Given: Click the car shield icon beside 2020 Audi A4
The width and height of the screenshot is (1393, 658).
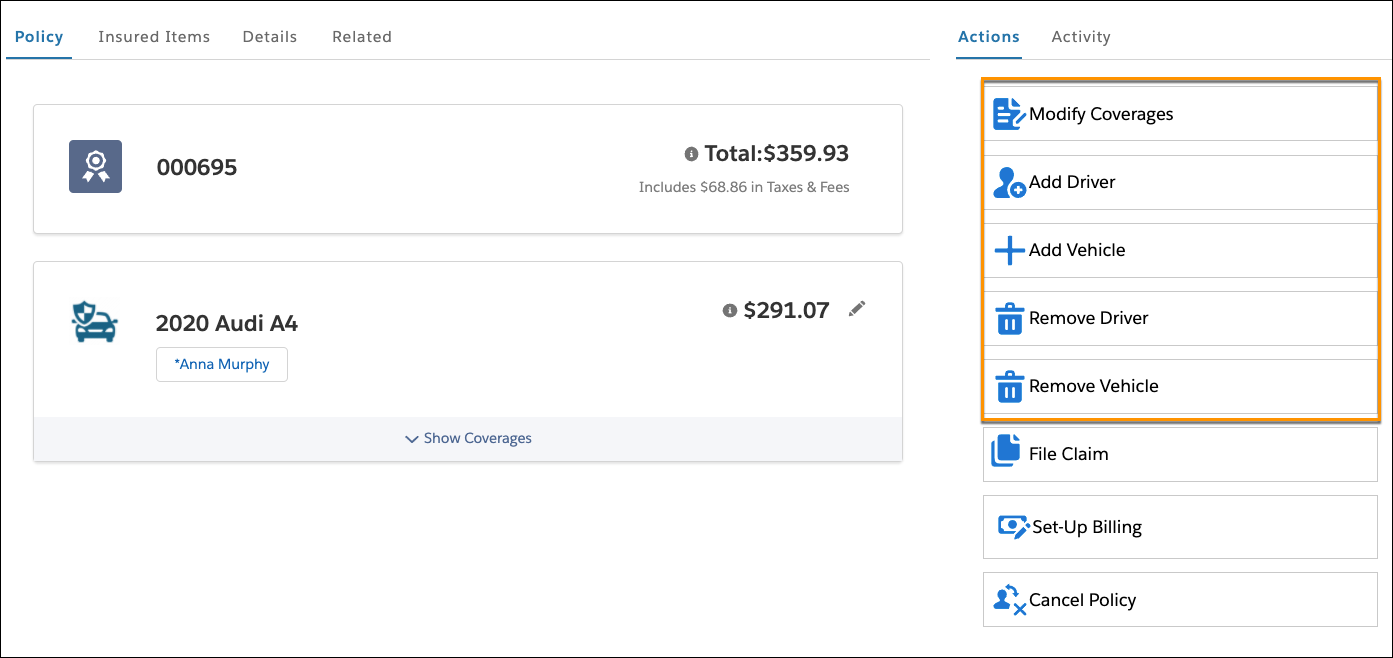Looking at the screenshot, I should [95, 322].
